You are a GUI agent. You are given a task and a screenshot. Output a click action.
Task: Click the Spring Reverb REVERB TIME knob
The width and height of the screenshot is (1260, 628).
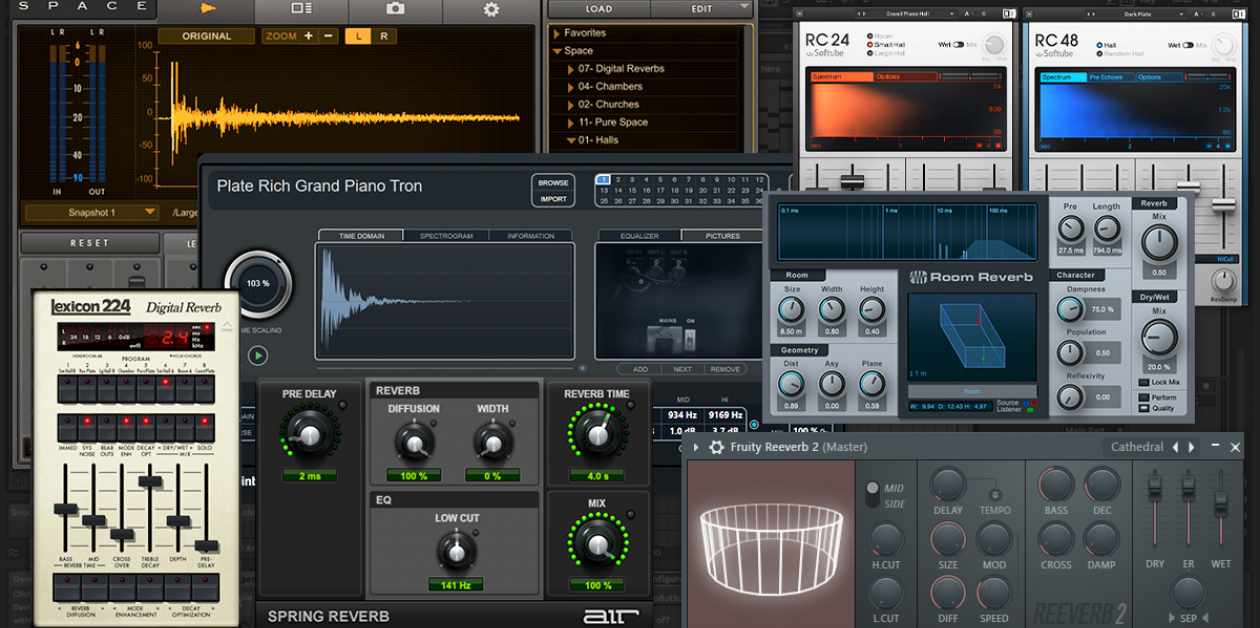tap(597, 434)
